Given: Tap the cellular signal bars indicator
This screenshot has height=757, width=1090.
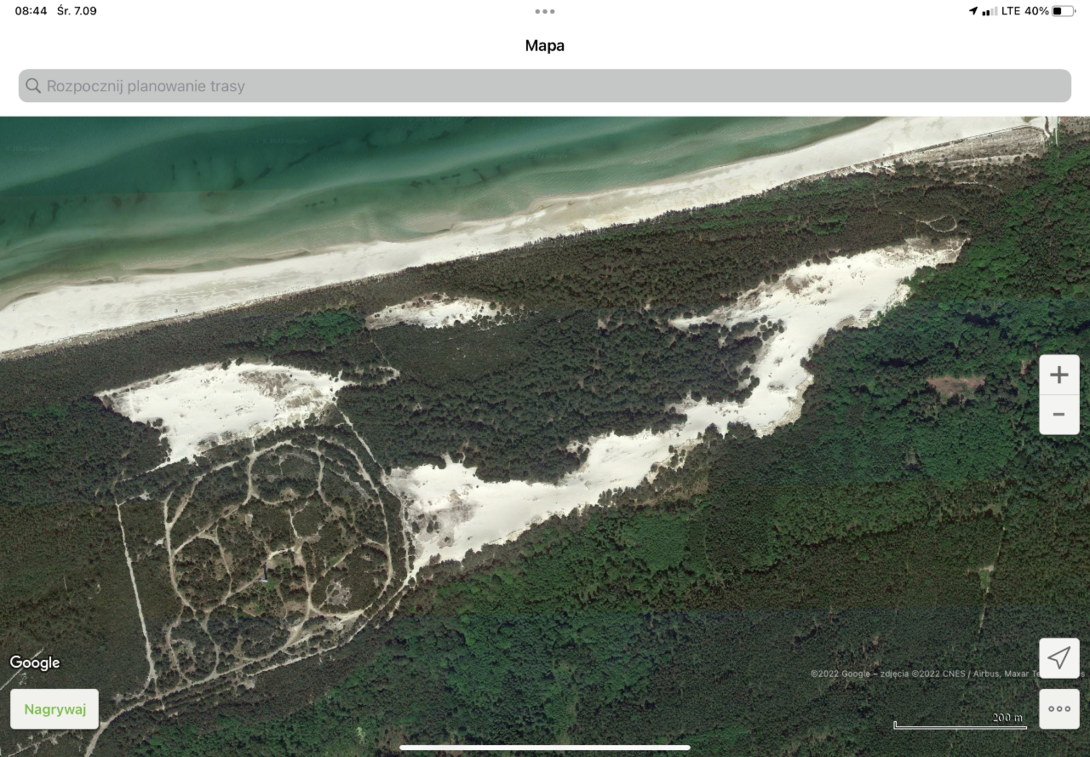Looking at the screenshot, I should point(989,11).
